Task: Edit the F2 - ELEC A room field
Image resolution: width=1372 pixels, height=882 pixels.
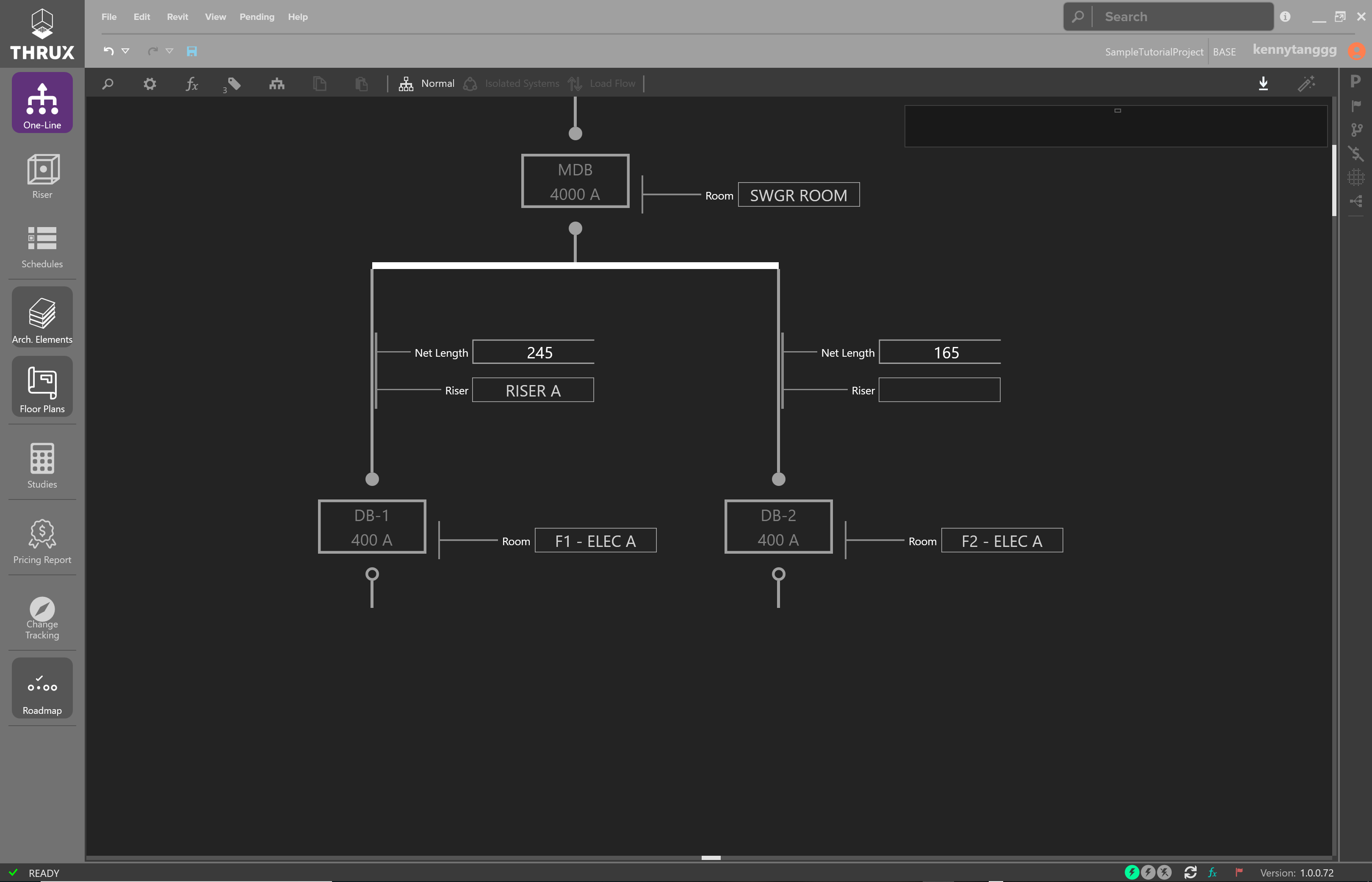Action: pyautogui.click(x=1002, y=541)
